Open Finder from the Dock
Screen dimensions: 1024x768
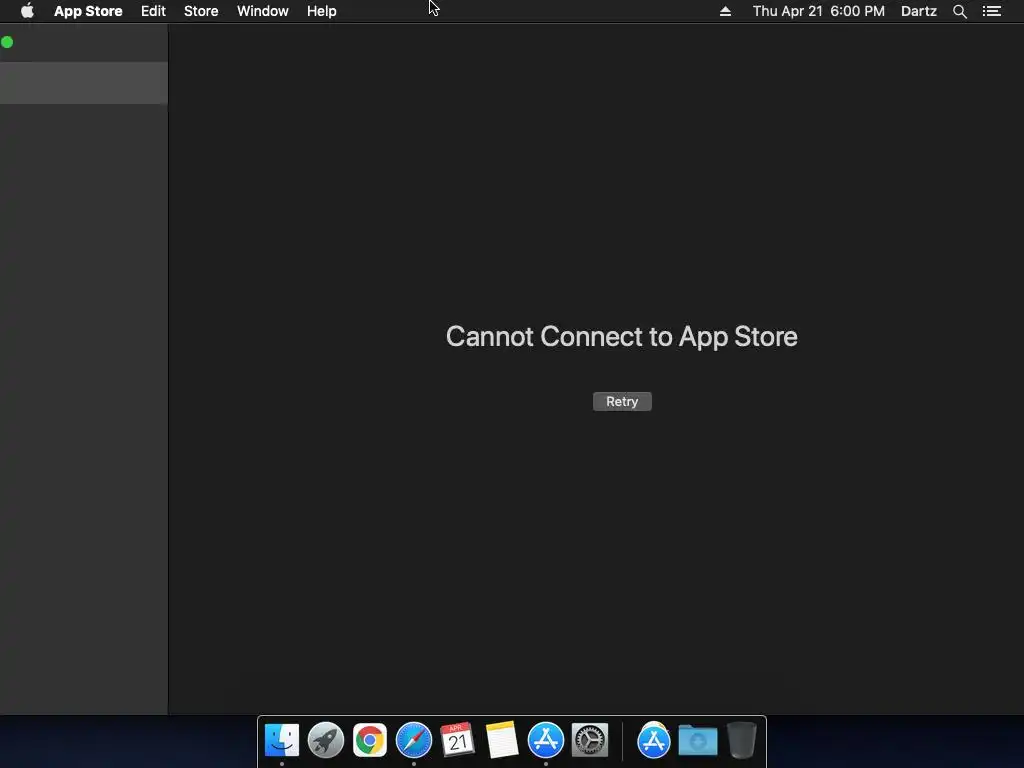click(x=282, y=740)
